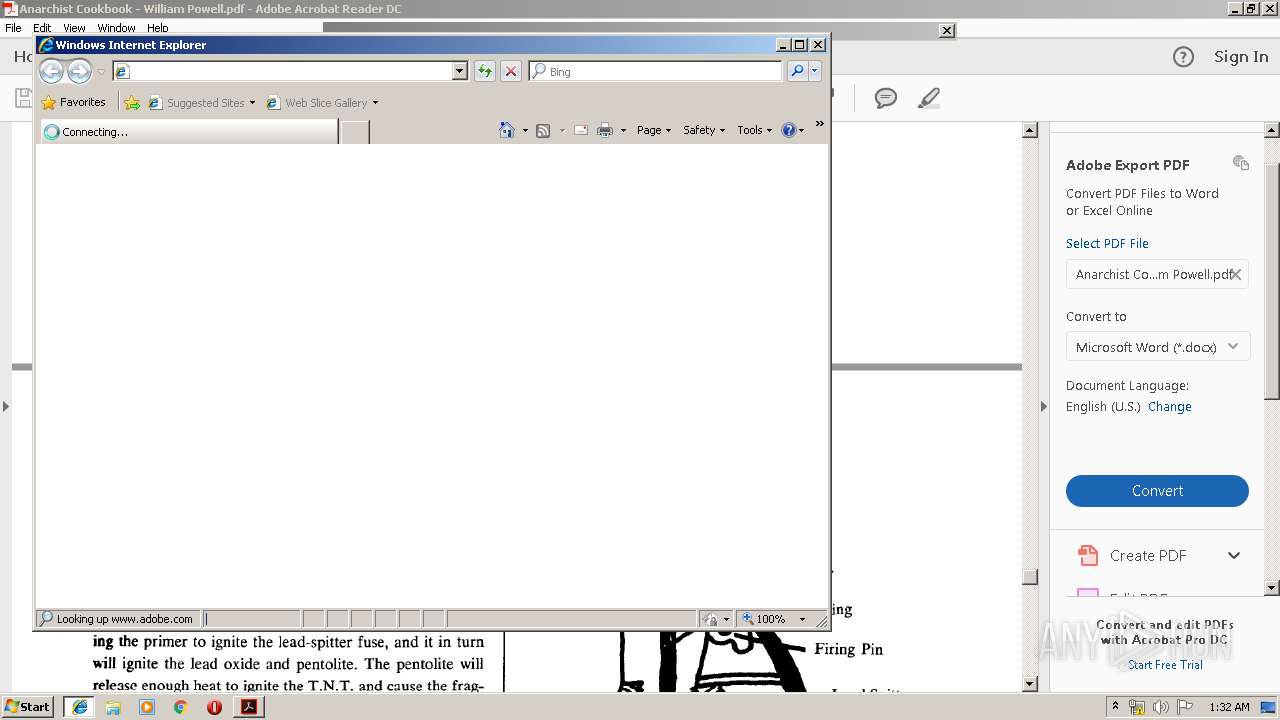Open the Page menu in IE
Viewport: 1280px width, 720px height.
coord(654,130)
